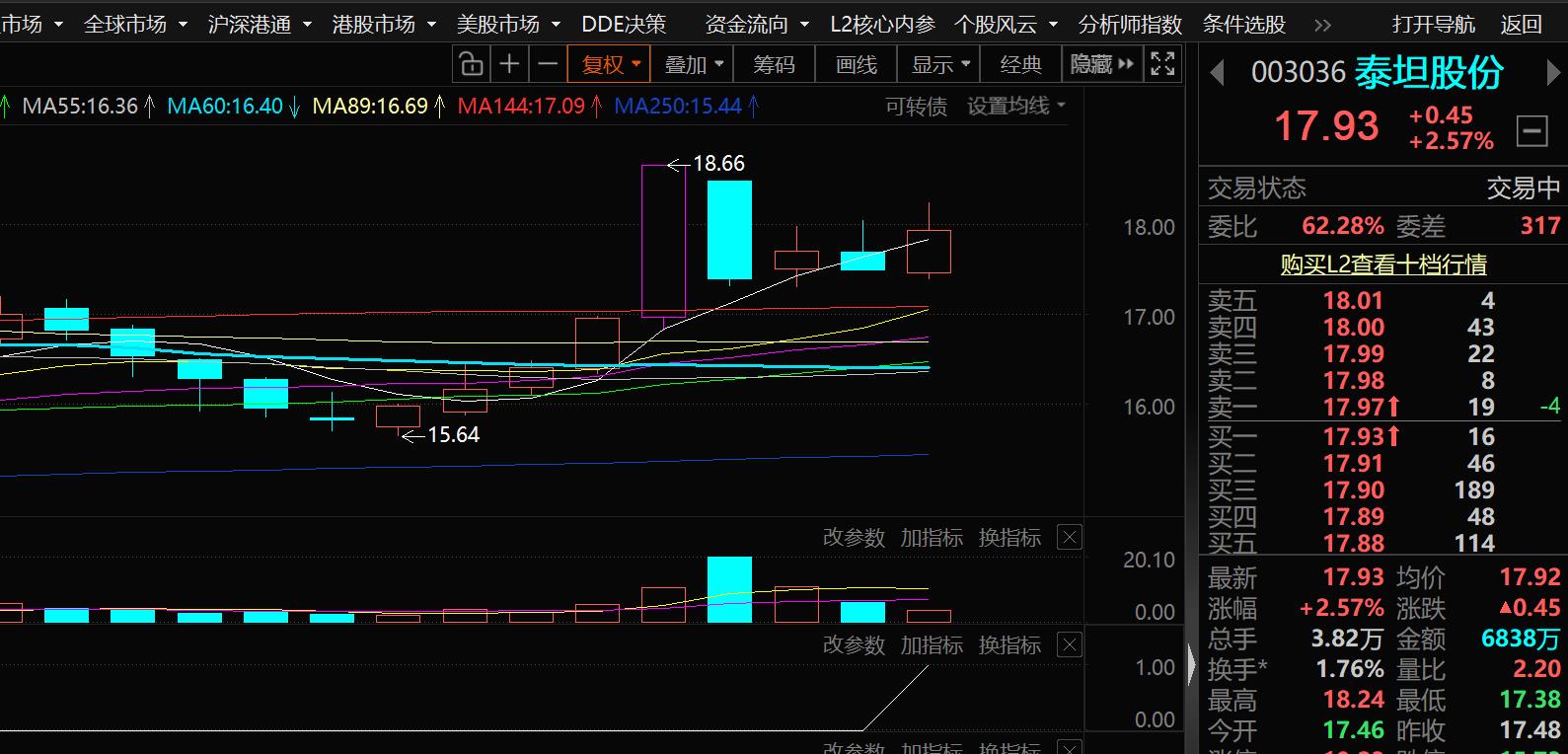Switch to 经典 classic layout

[x=1020, y=65]
